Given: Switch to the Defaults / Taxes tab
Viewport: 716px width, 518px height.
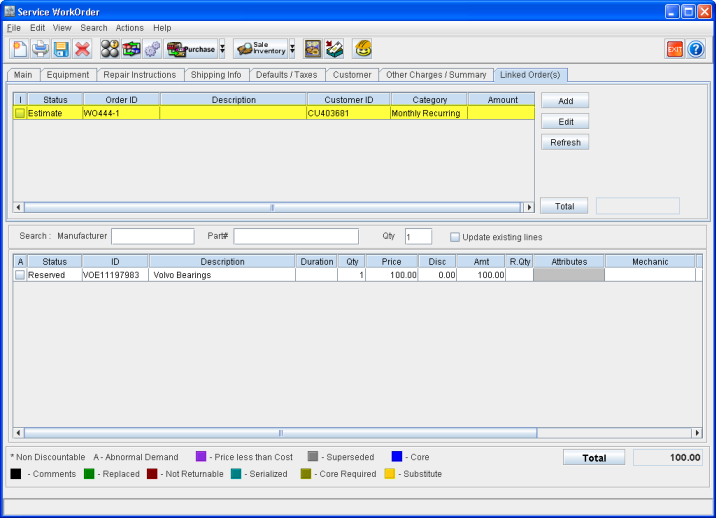Looking at the screenshot, I should [x=286, y=75].
